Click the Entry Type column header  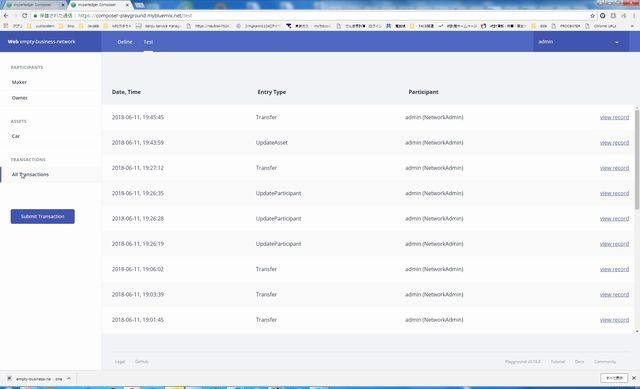pyautogui.click(x=271, y=92)
